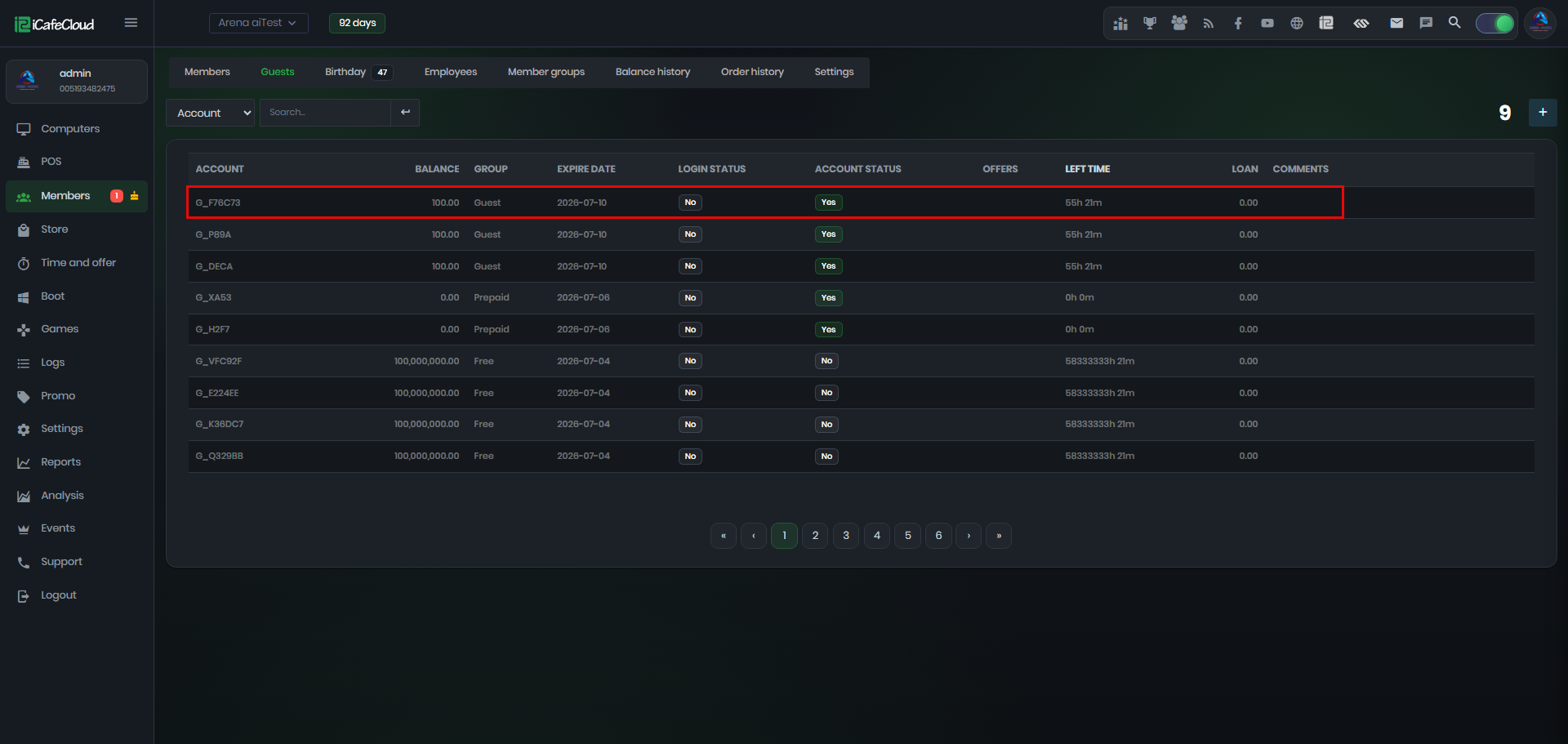Viewport: 1568px width, 744px height.
Task: Open the Account search filter dropdown
Action: [211, 113]
